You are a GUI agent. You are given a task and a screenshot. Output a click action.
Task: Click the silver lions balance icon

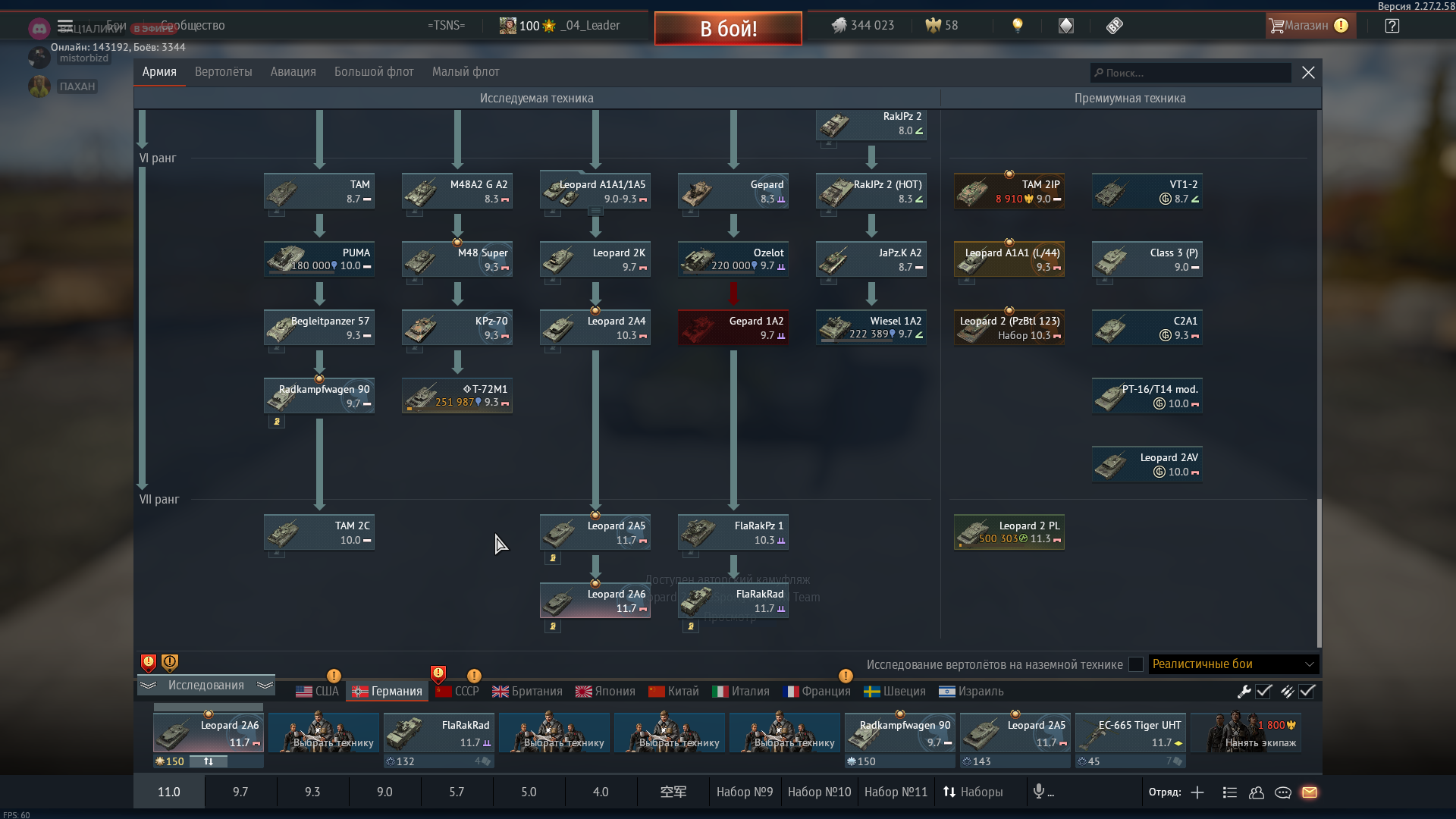tap(839, 26)
